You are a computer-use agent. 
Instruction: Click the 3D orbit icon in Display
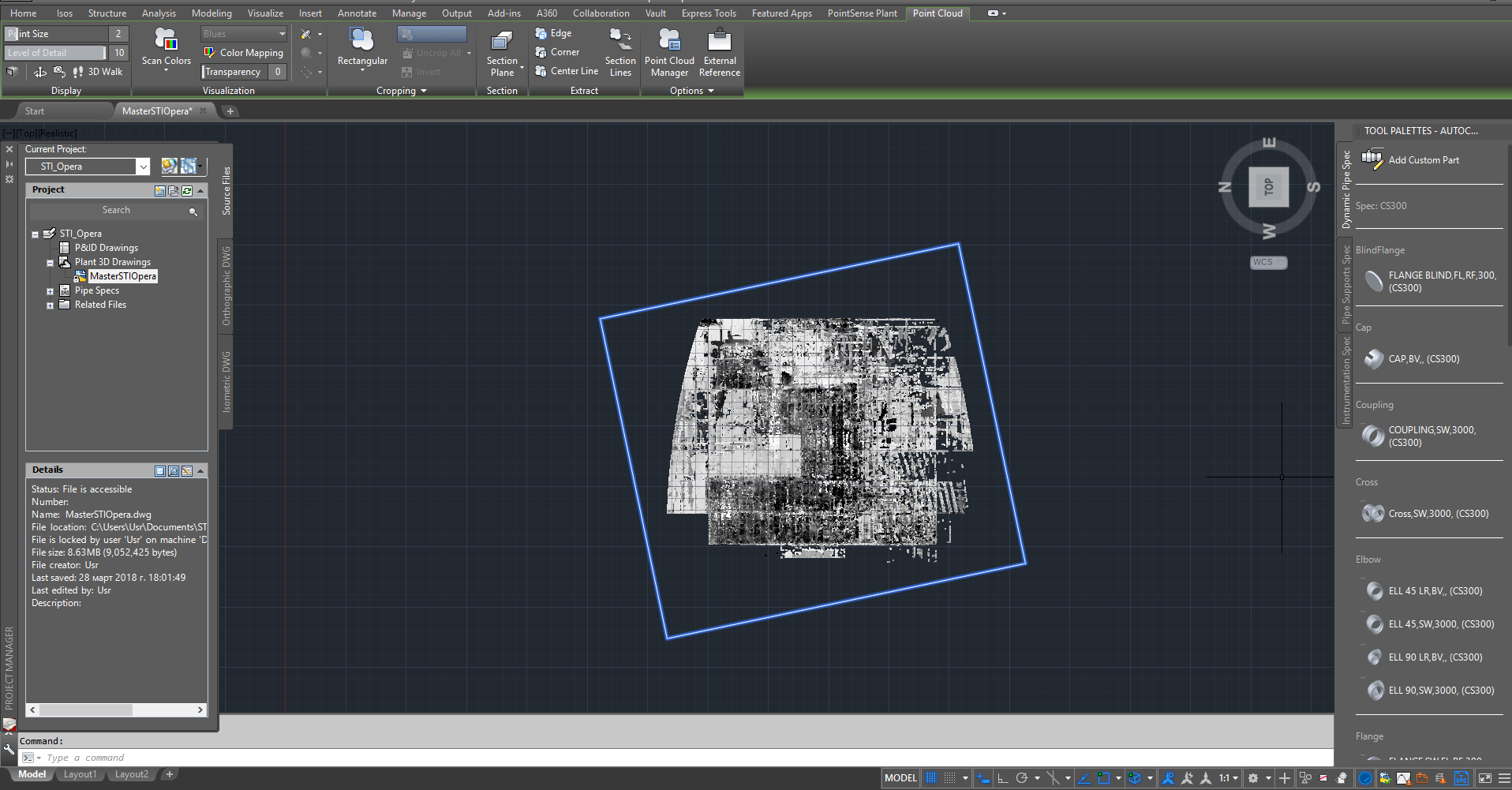click(40, 72)
